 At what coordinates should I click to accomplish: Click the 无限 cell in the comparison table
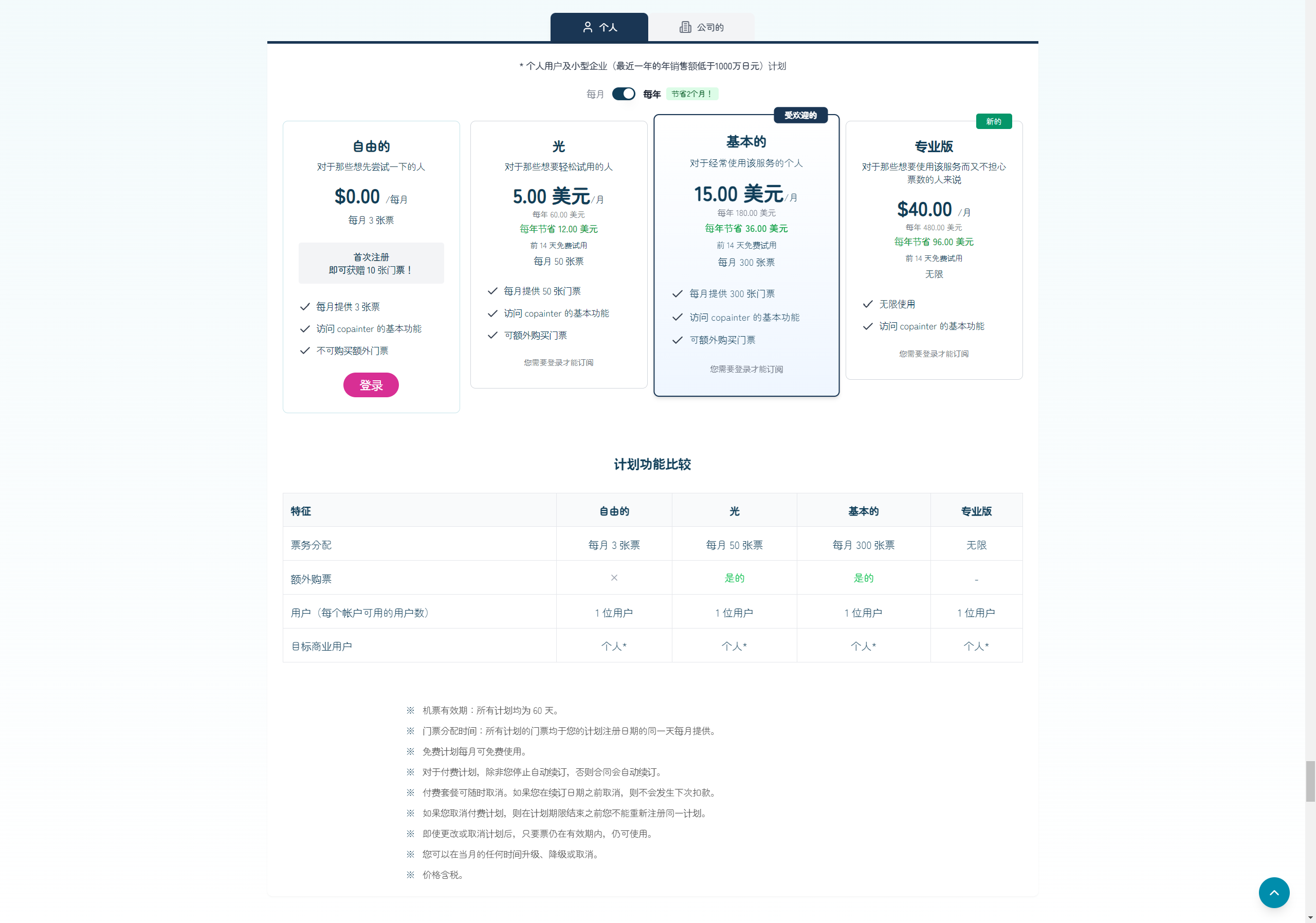976,545
